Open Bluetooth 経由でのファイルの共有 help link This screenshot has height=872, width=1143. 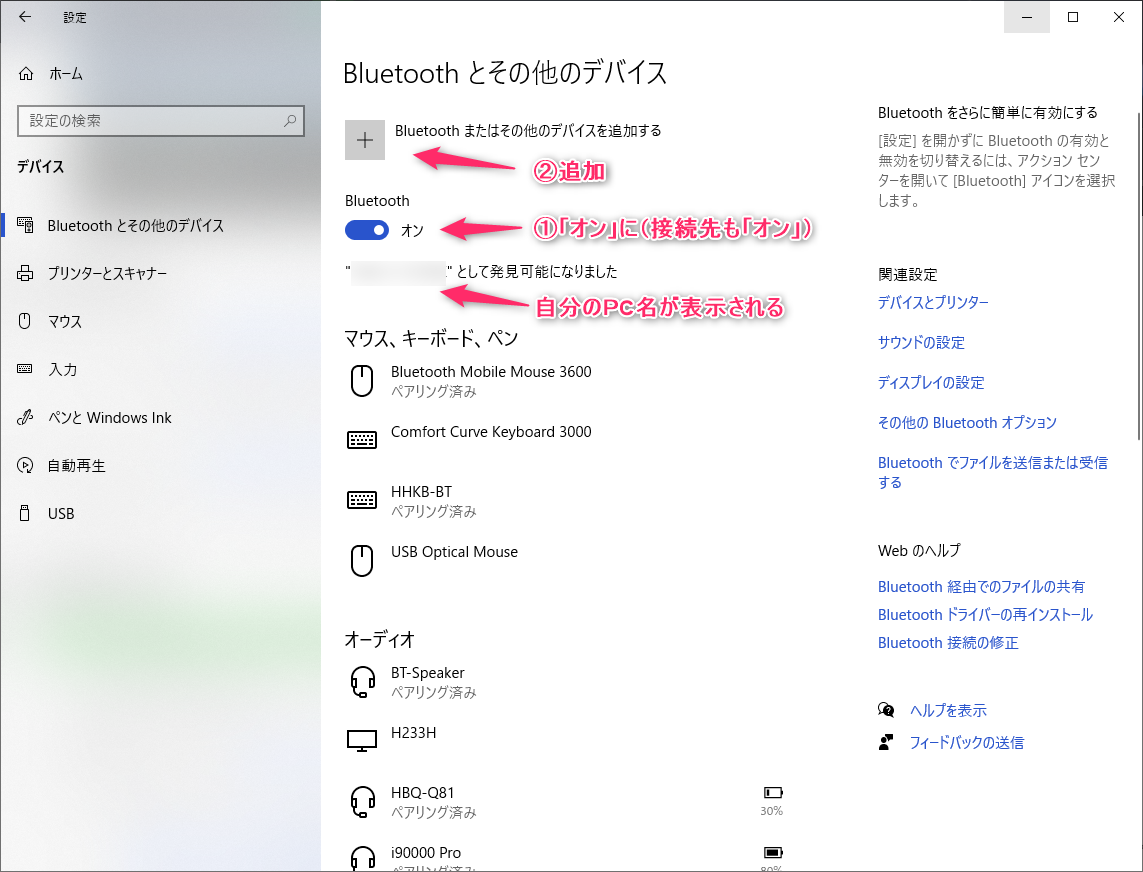(981, 587)
